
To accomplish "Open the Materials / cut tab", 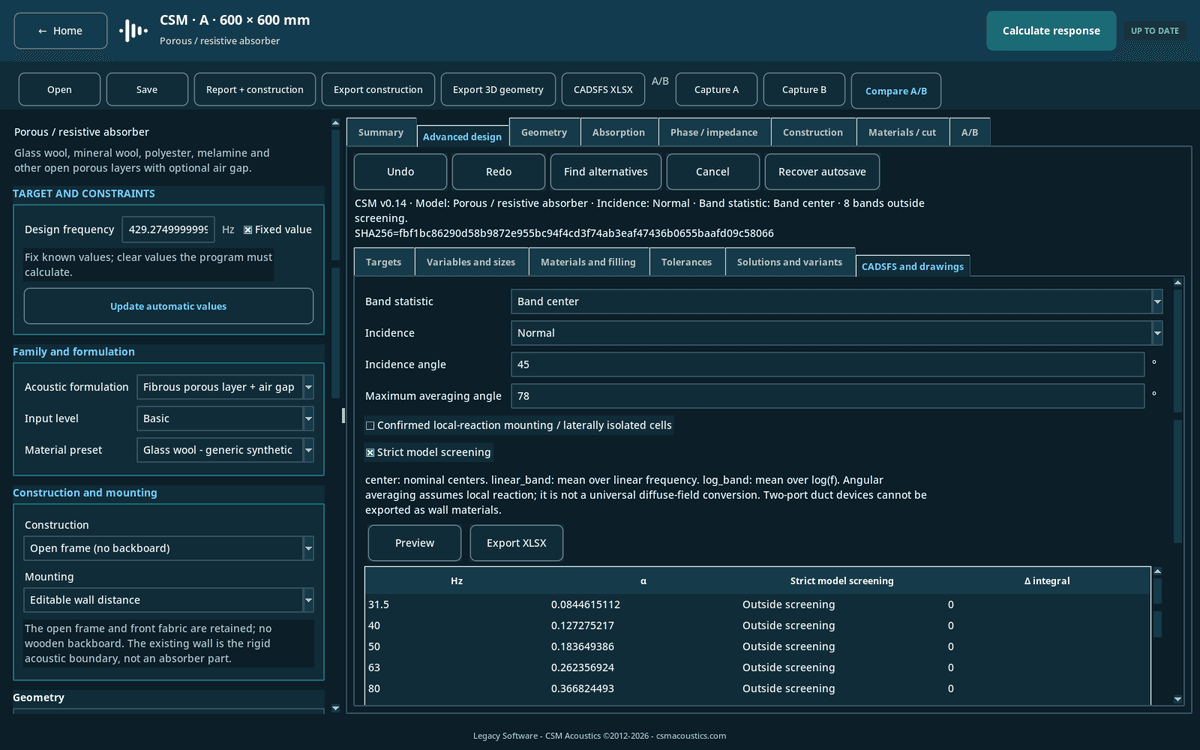I will [x=903, y=133].
